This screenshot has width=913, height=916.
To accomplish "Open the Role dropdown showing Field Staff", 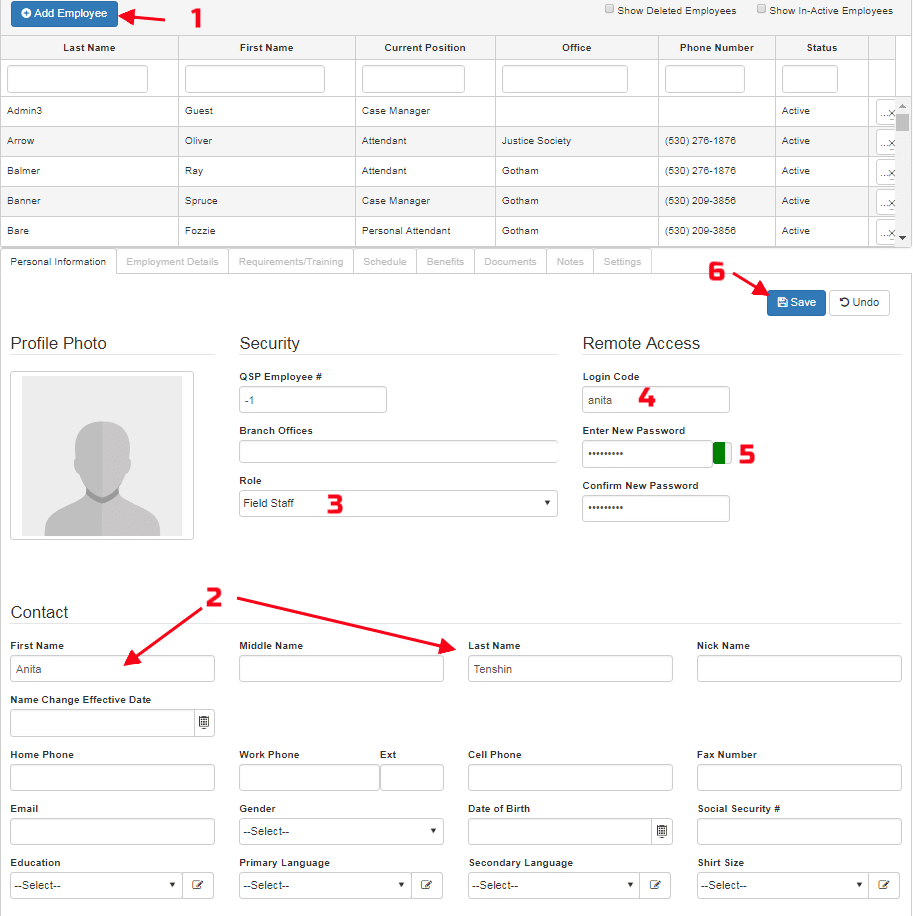I will pyautogui.click(x=397, y=503).
